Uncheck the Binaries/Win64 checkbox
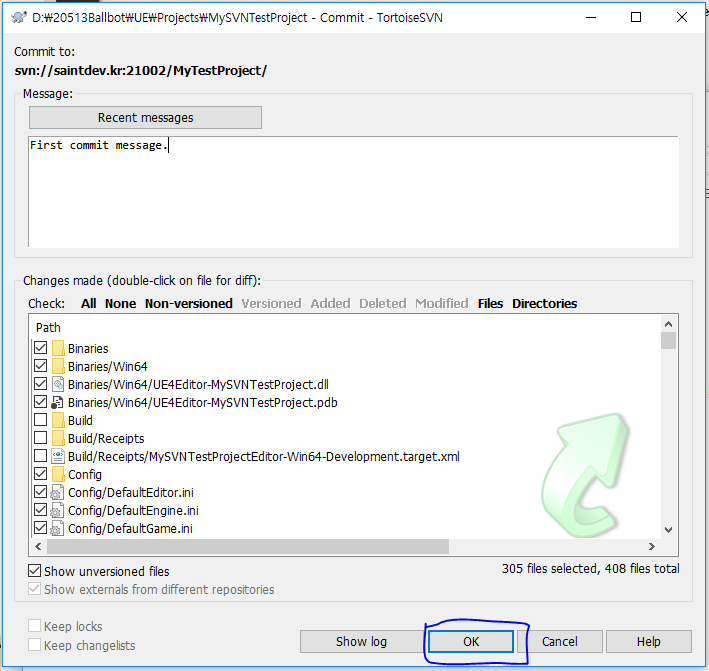 40,366
